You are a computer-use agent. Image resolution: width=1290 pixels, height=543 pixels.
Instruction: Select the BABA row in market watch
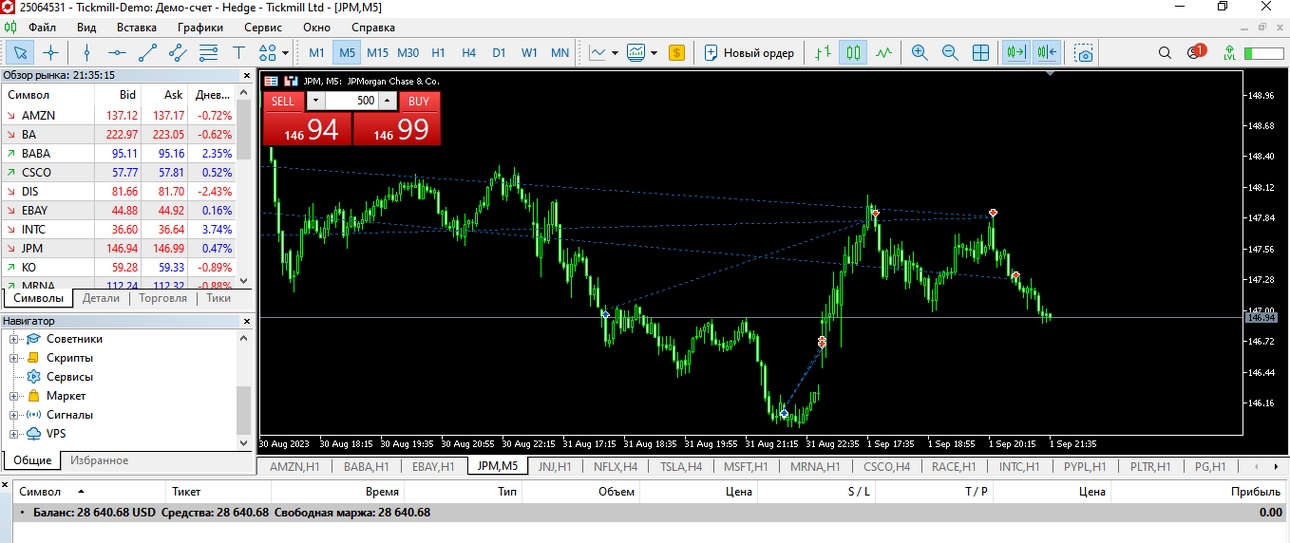118,154
